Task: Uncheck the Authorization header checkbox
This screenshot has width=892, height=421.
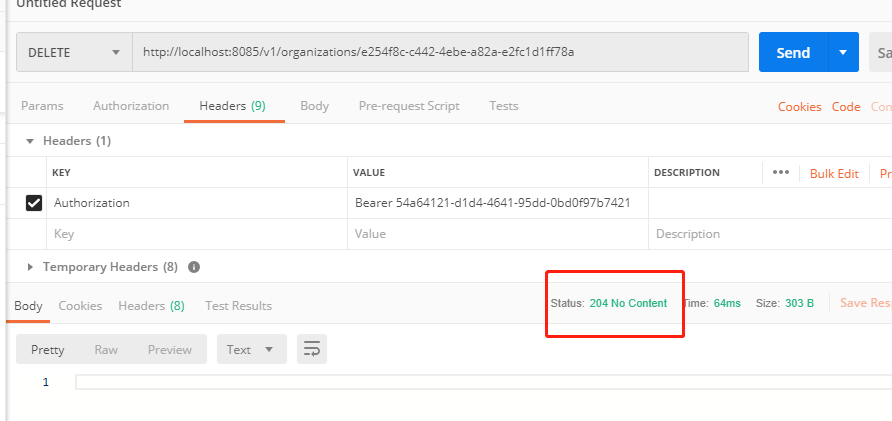Action: pyautogui.click(x=34, y=203)
